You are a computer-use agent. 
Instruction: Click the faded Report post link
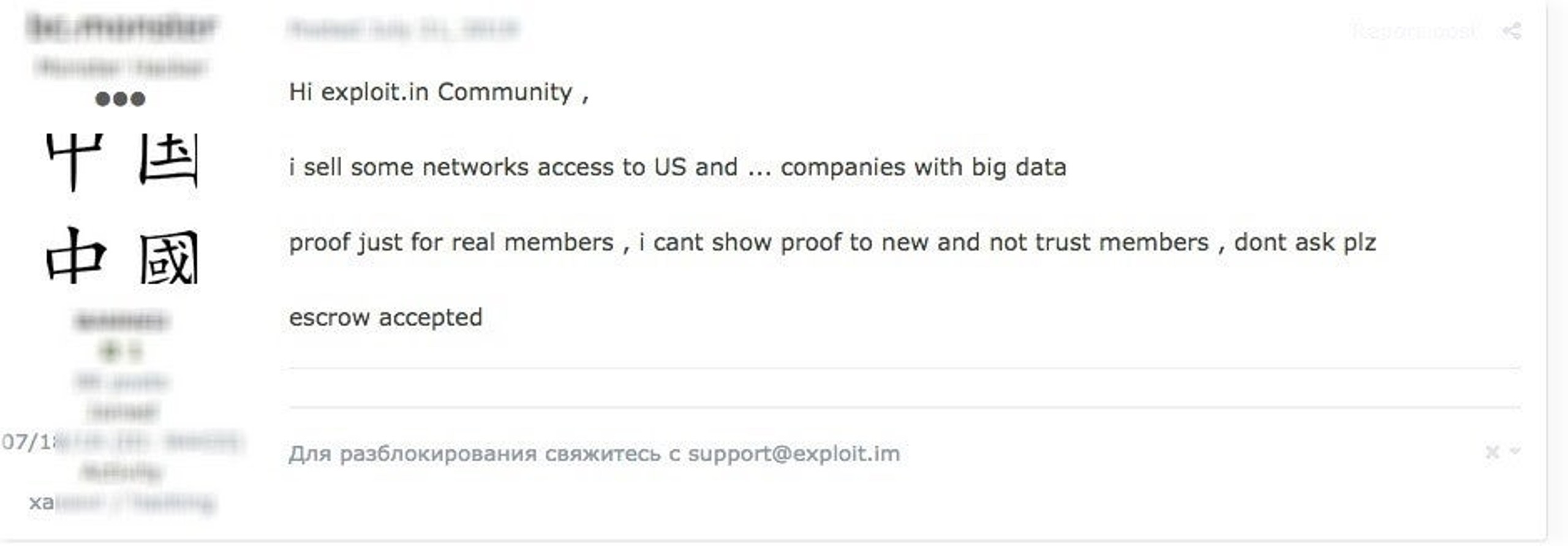point(1413,31)
